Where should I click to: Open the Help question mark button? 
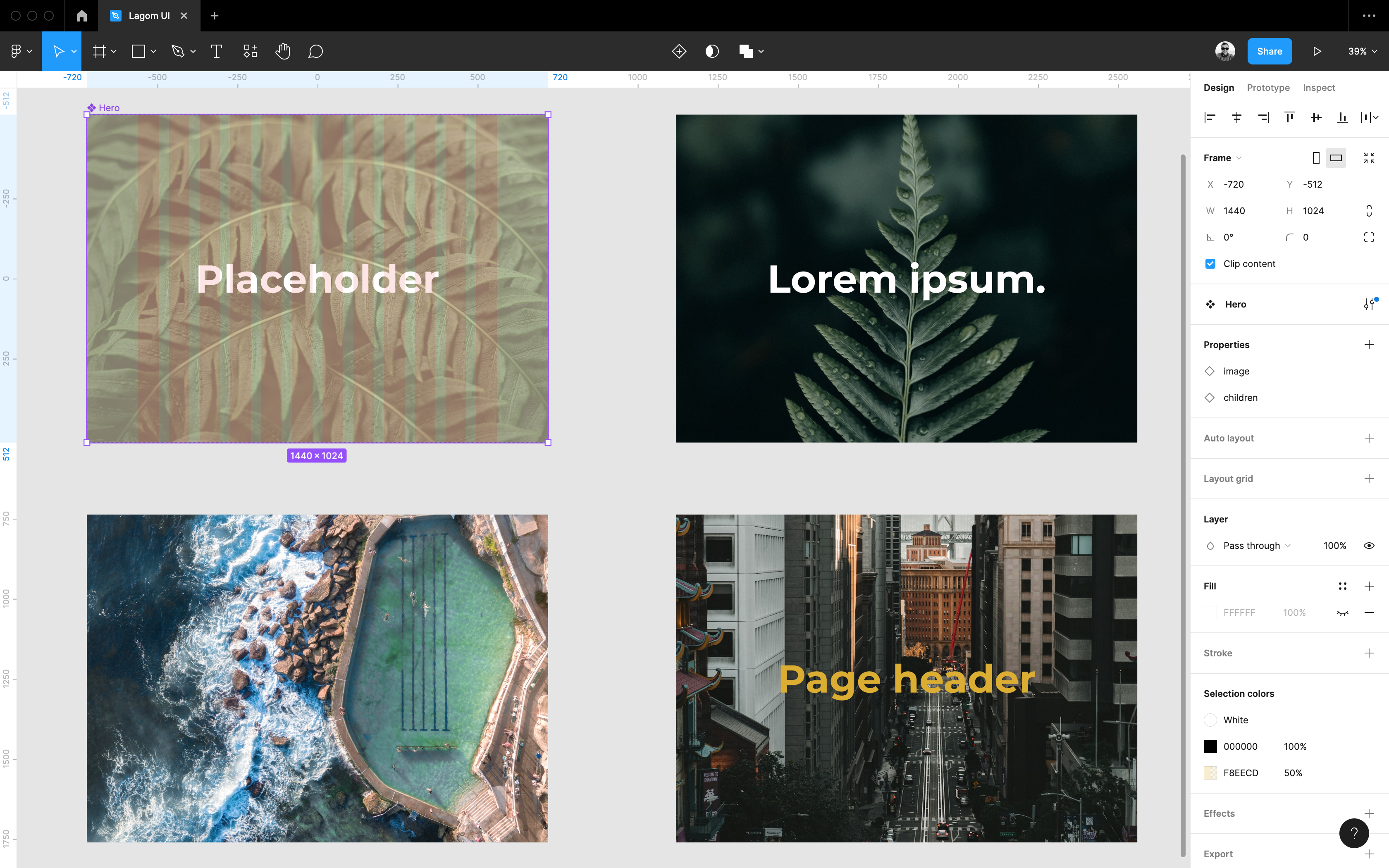click(1354, 833)
